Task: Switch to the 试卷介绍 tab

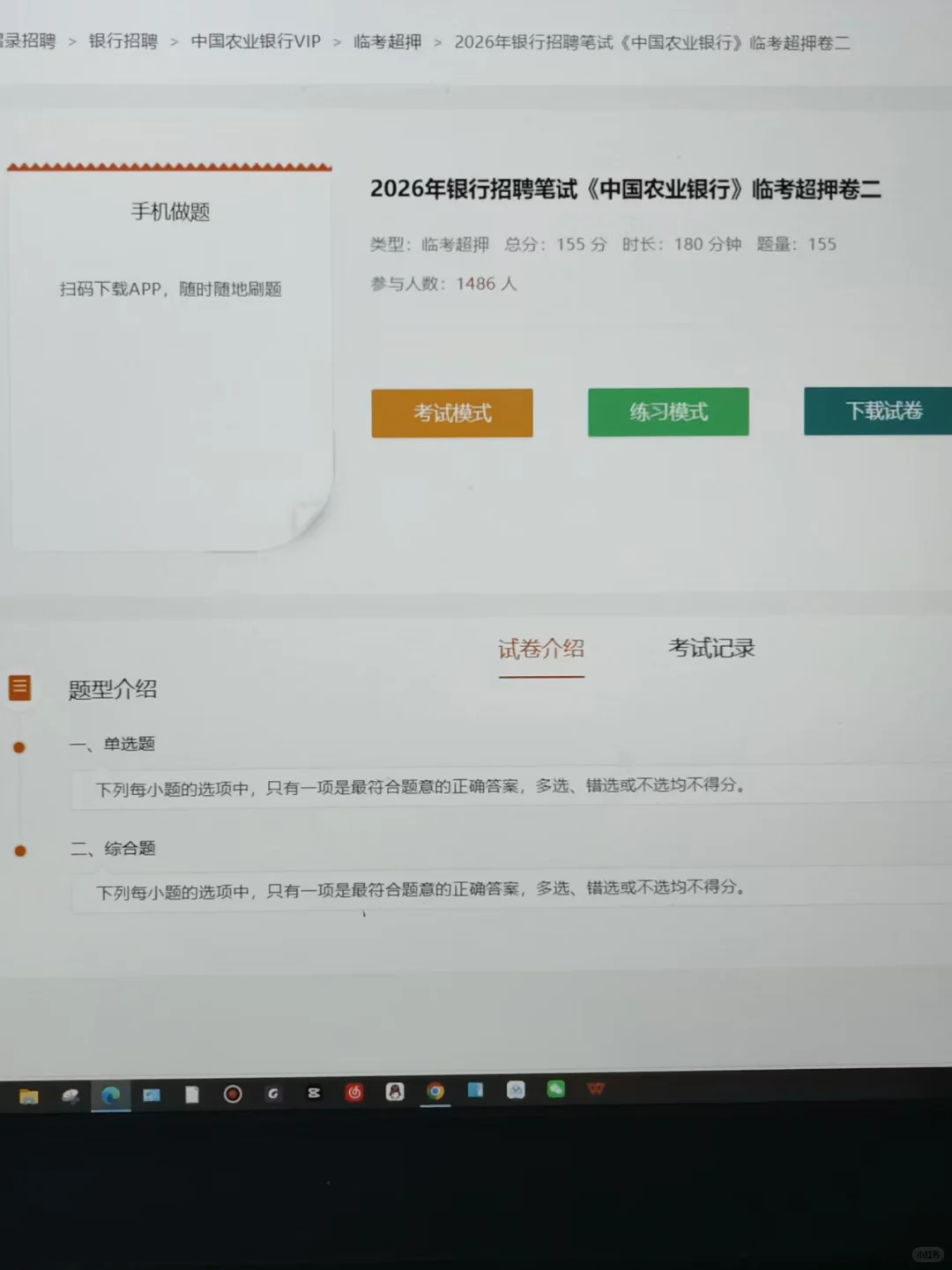Action: [x=541, y=650]
